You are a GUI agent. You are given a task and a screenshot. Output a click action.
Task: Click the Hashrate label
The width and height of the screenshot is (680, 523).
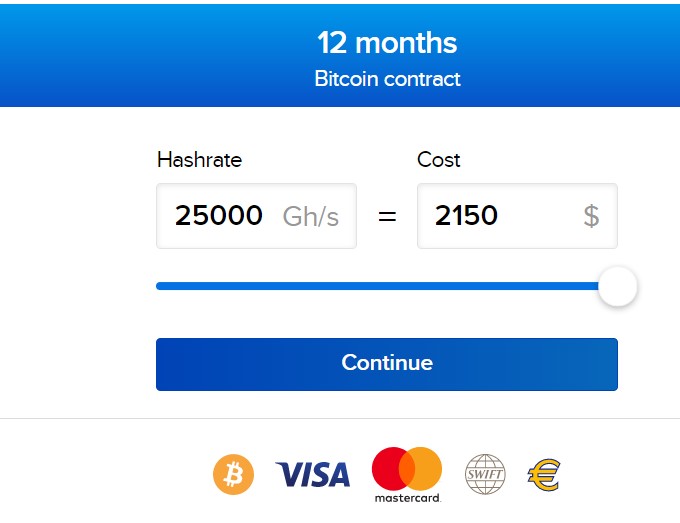199,160
